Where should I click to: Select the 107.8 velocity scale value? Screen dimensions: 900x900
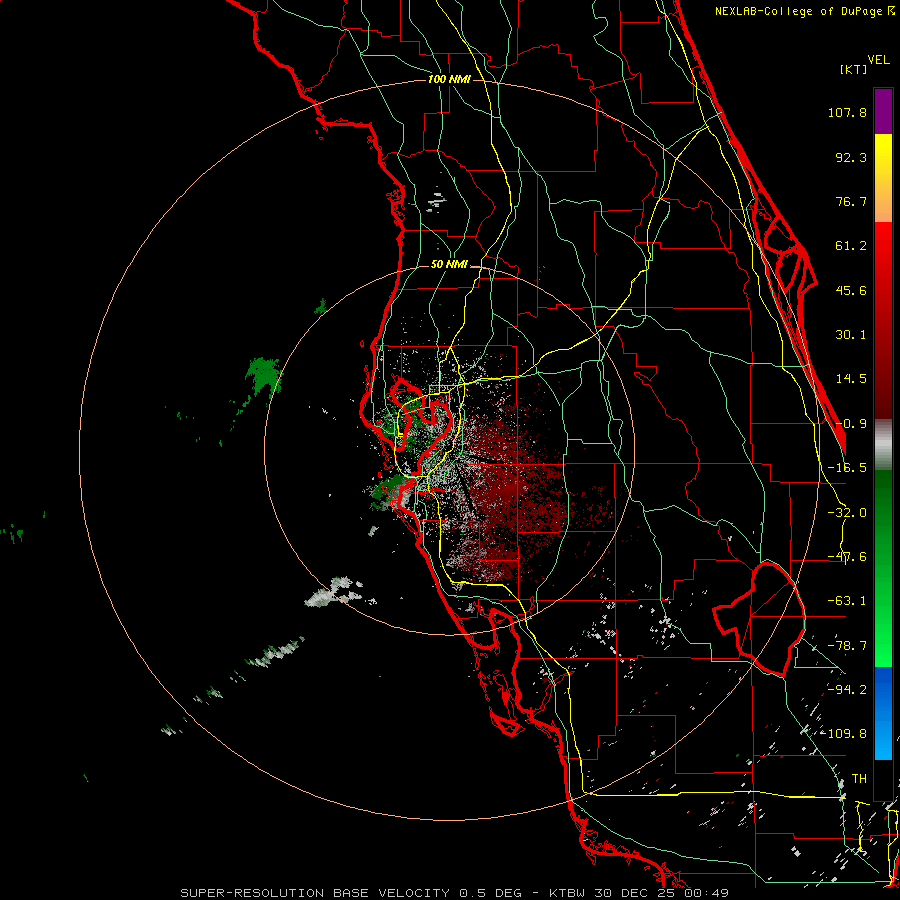coord(847,112)
